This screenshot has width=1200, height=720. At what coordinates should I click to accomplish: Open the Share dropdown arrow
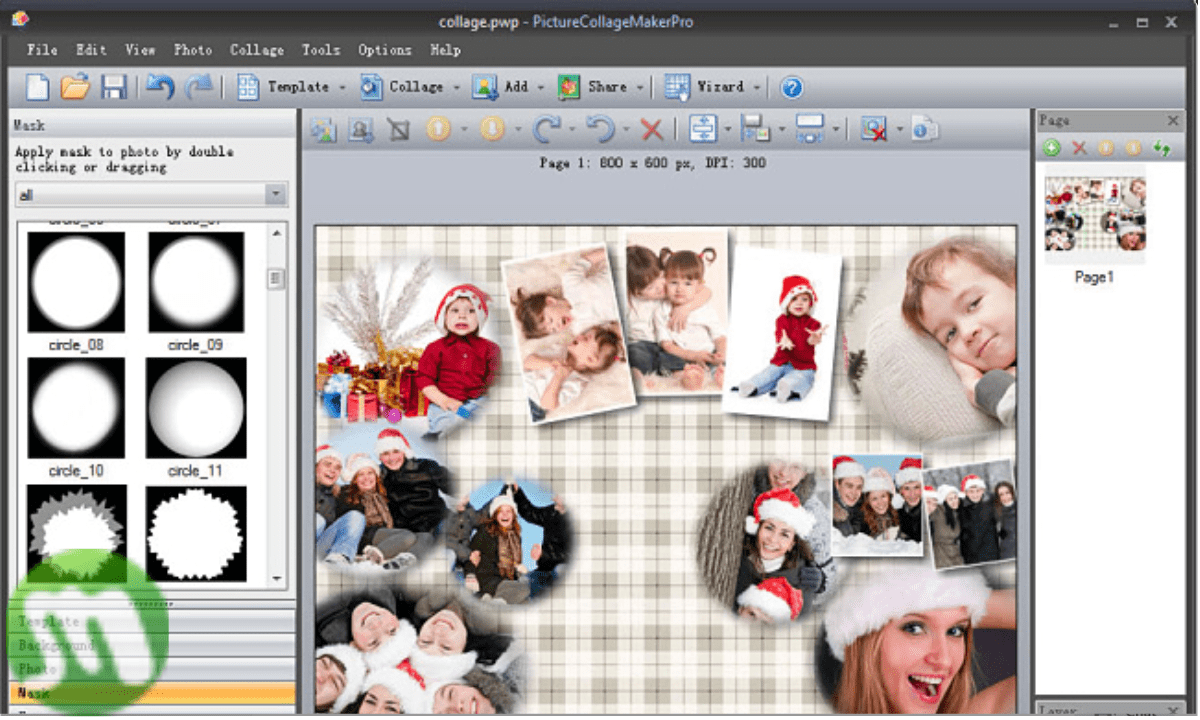click(x=639, y=87)
